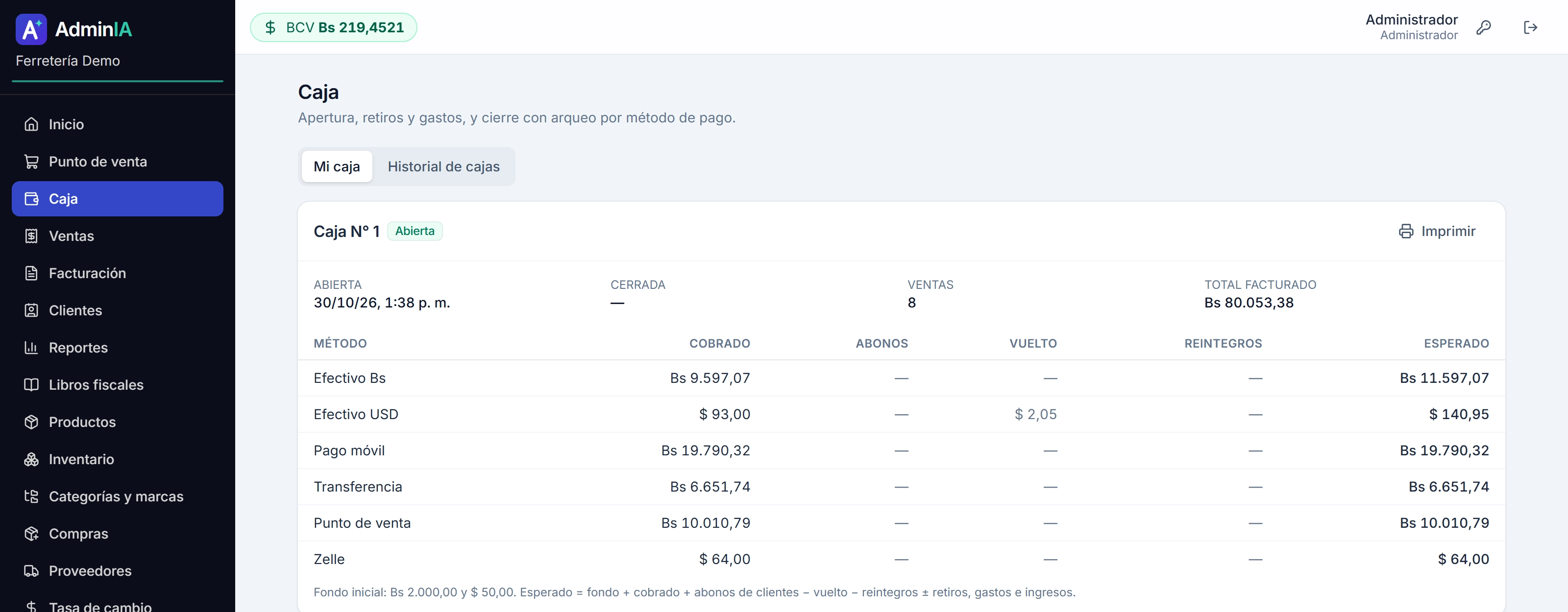Screen dimensions: 1568x612
Task: Open the Historial de cajas tab
Action: pyautogui.click(x=444, y=166)
